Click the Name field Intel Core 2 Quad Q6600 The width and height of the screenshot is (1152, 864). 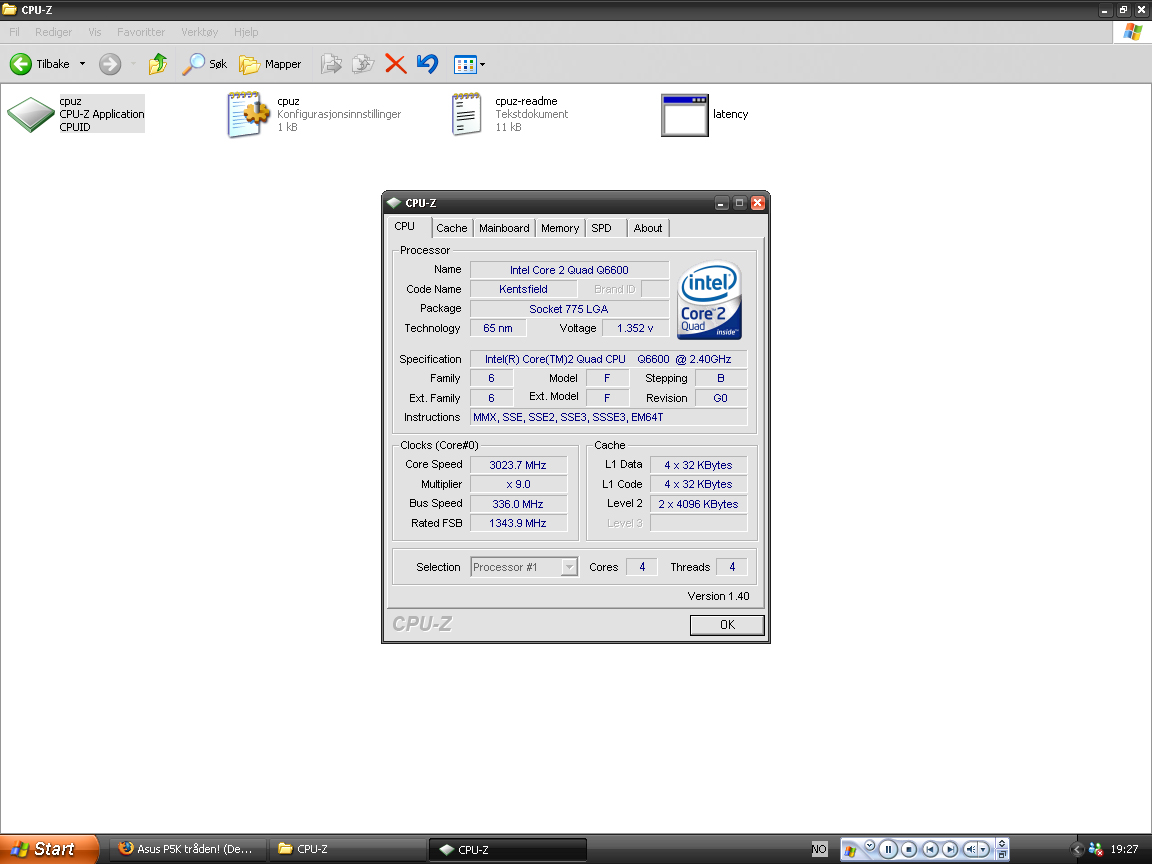point(569,270)
